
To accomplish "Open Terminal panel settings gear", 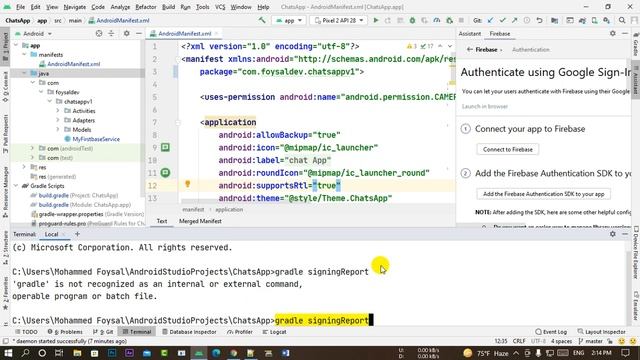I will (613, 234).
